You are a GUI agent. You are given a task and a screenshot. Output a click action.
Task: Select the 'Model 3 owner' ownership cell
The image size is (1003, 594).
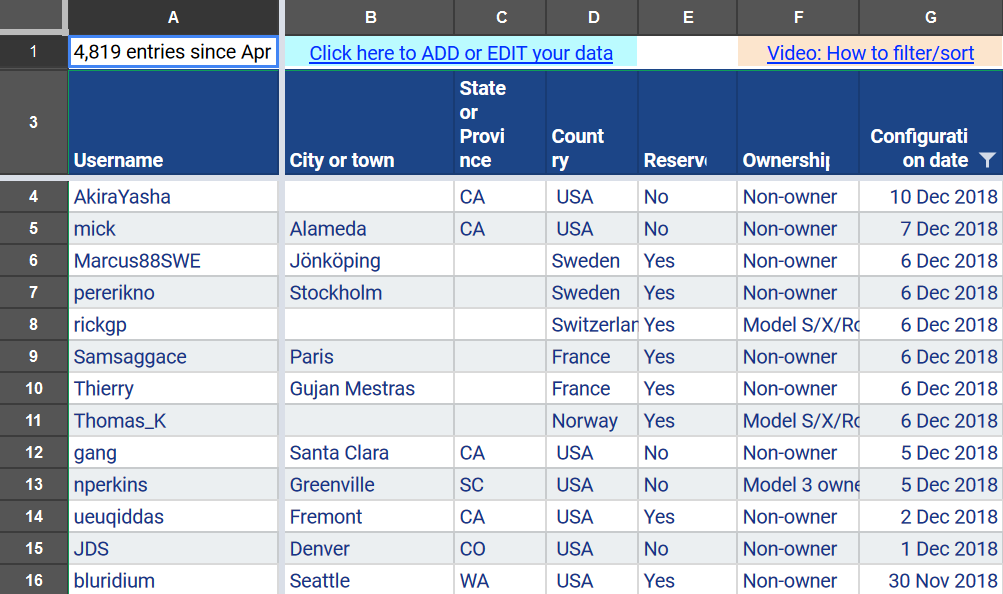(798, 485)
